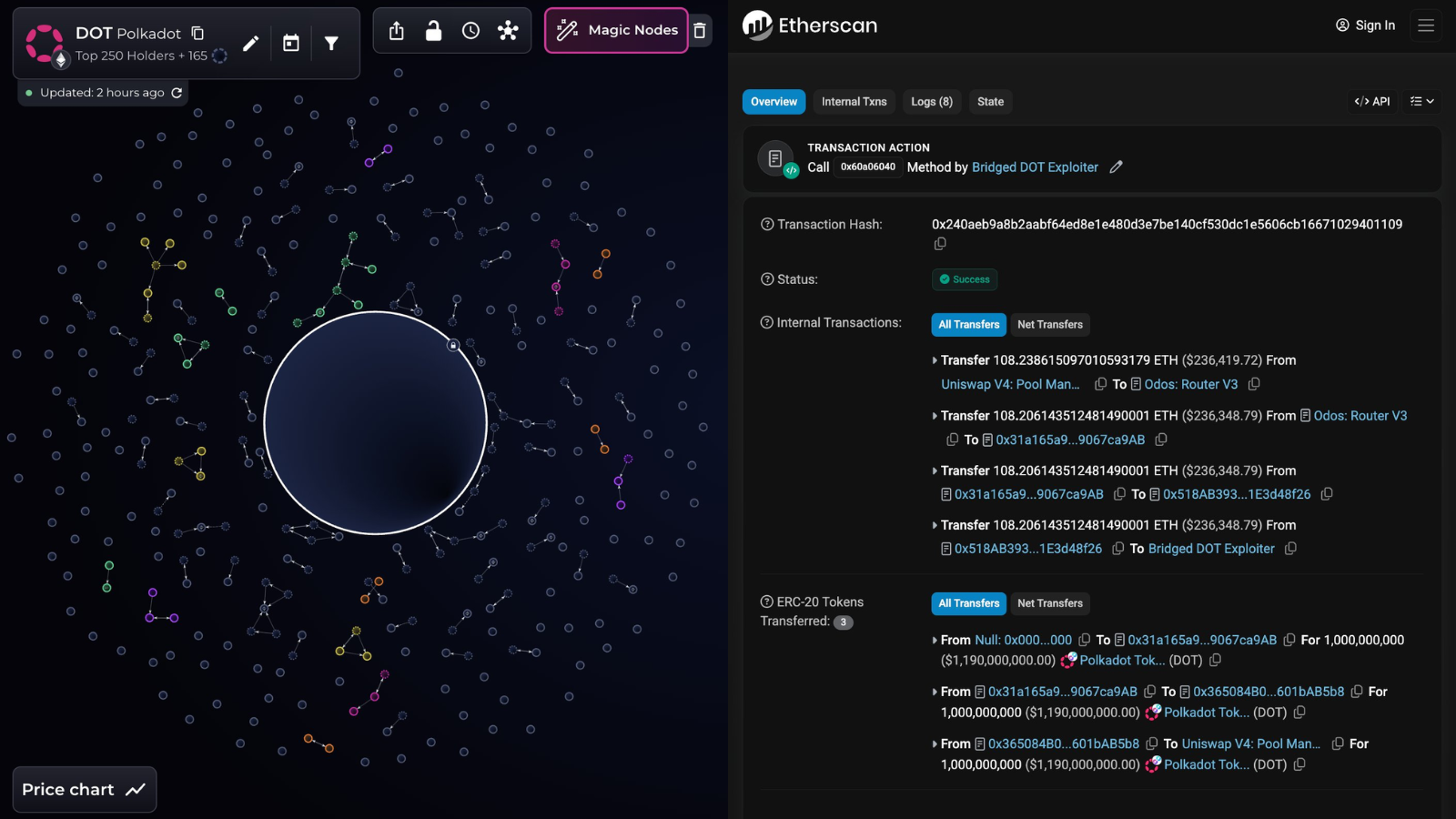Click the help icon beside ERC-20 Tokens Transferred

[767, 602]
